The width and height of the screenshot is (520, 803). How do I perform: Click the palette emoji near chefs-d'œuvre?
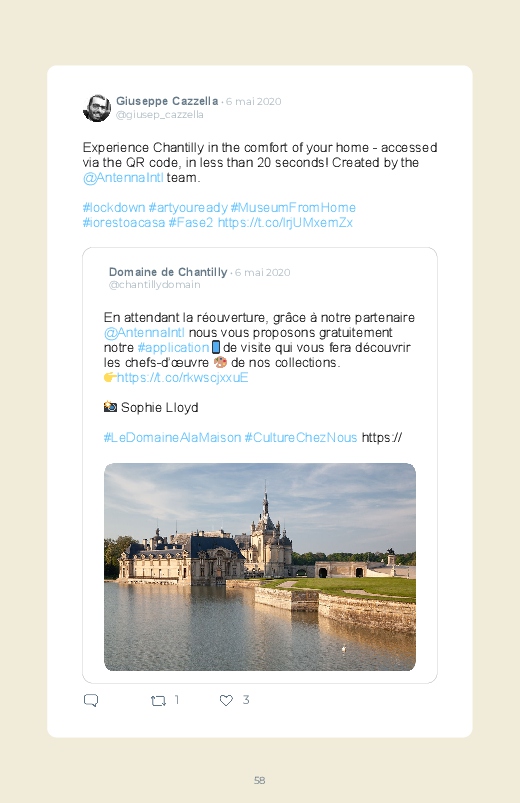point(220,363)
